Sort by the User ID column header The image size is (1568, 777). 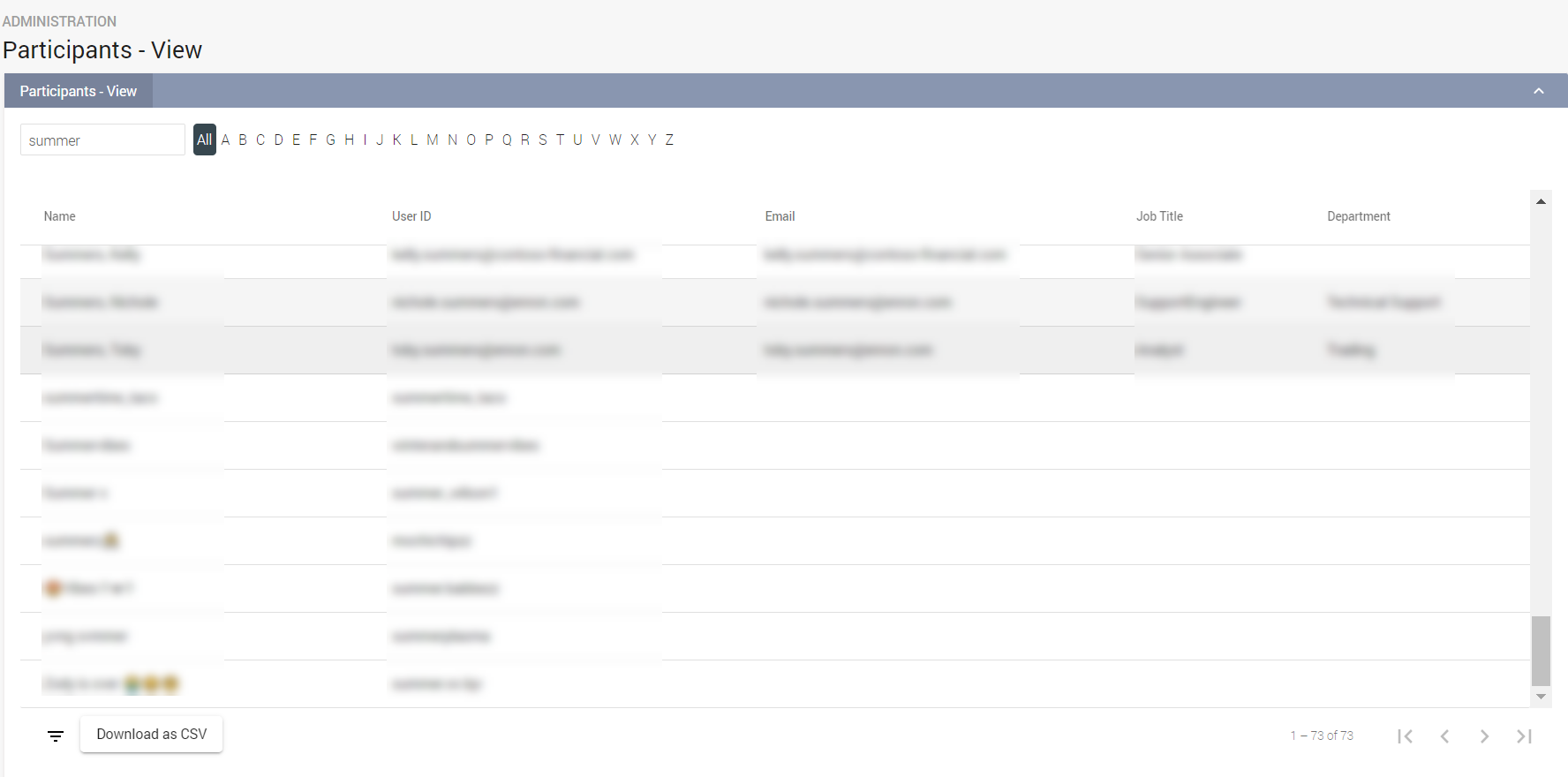(411, 216)
